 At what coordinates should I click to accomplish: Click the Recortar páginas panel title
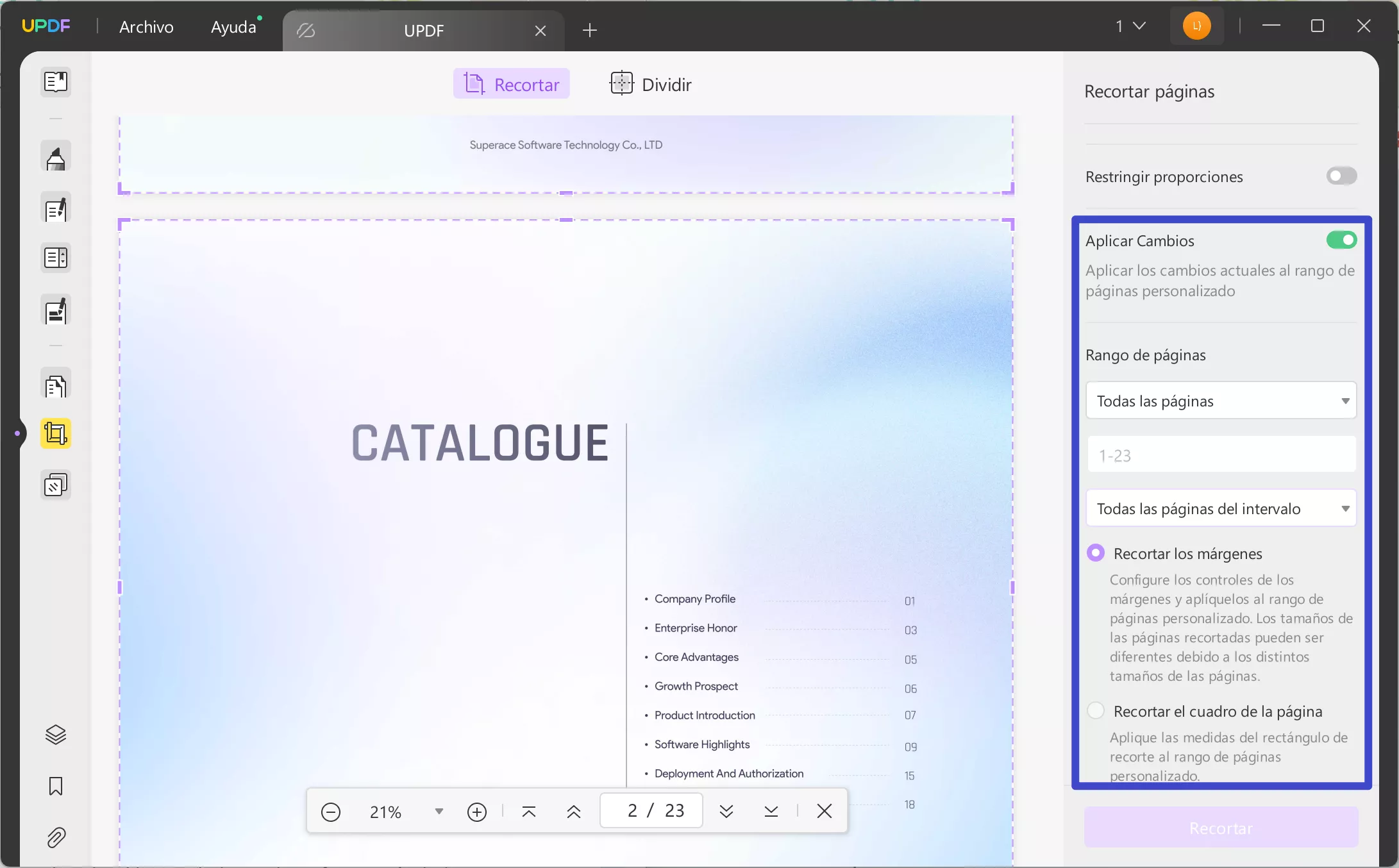point(1150,92)
